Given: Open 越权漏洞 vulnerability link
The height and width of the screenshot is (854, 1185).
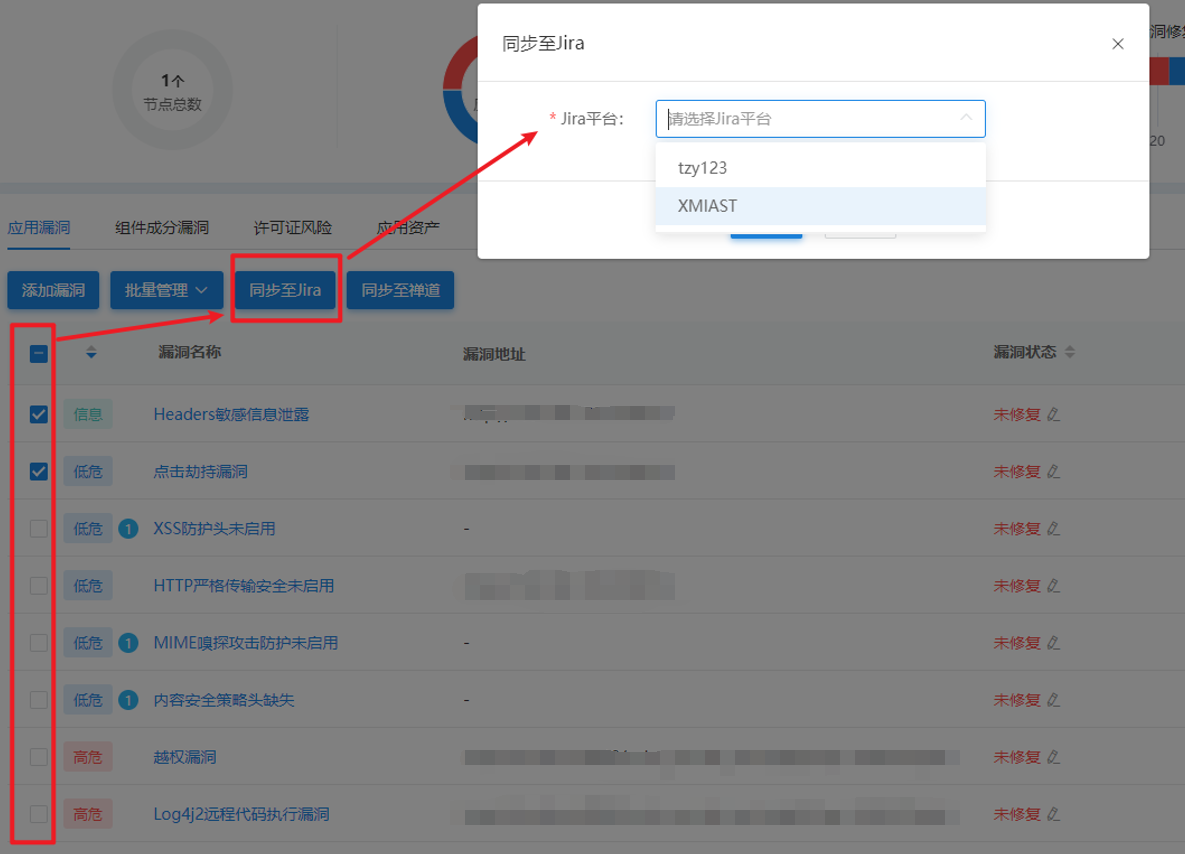Looking at the screenshot, I should [x=184, y=757].
